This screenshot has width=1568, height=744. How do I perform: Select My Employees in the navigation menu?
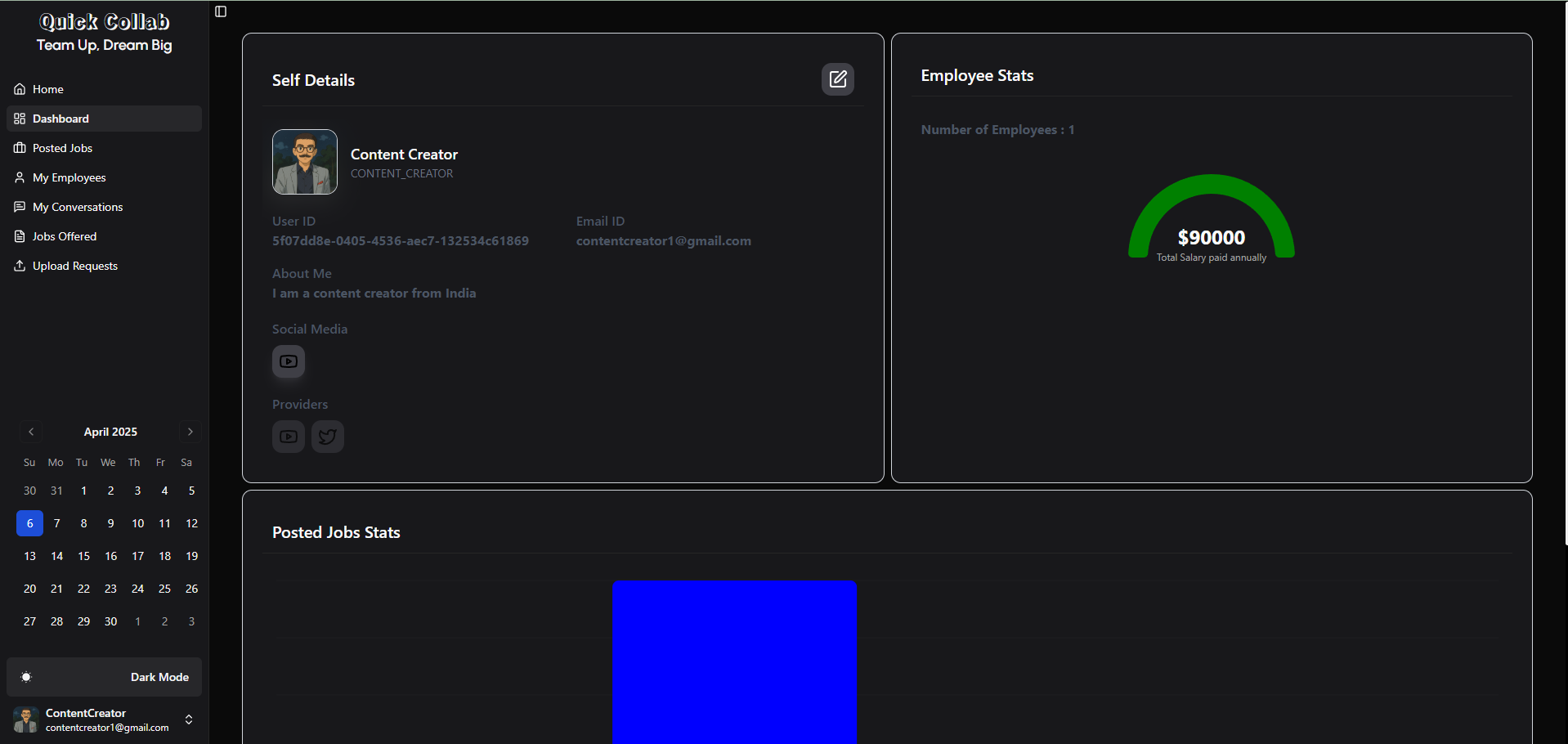point(69,177)
